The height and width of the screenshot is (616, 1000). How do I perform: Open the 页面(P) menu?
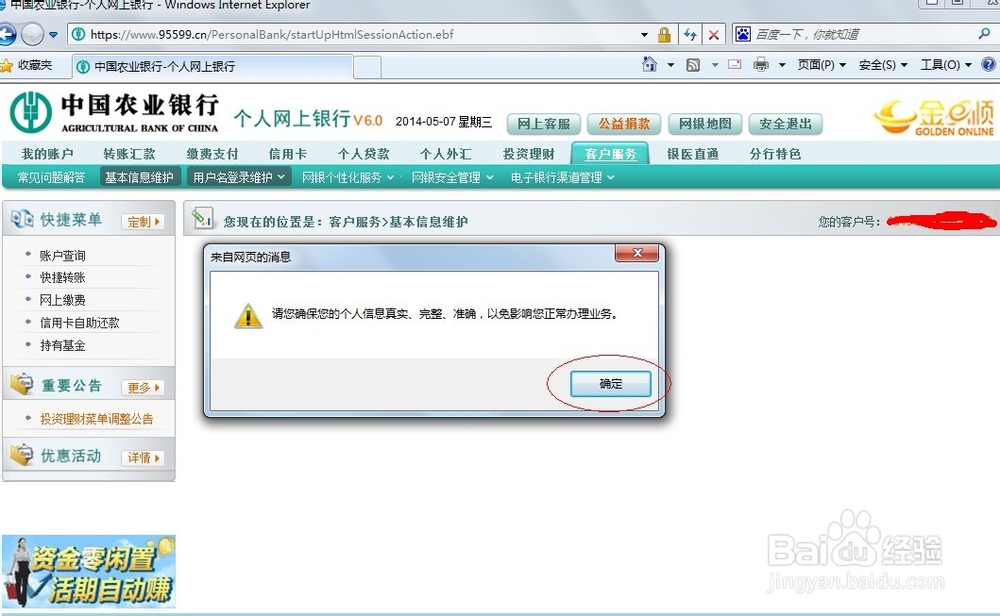tap(821, 65)
